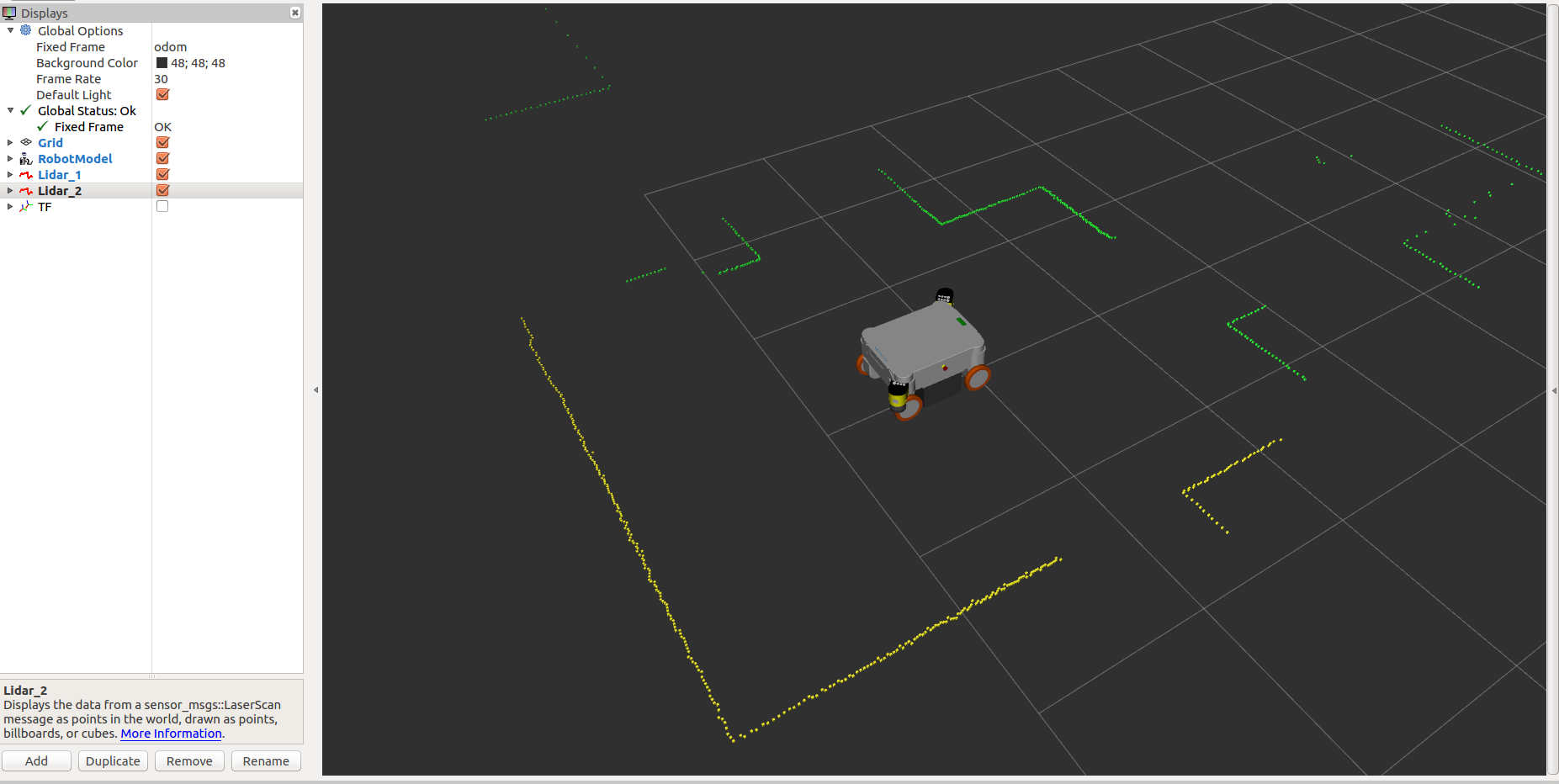Screen dimensions: 1559x784
Task: Click the Fixed Frame OK status value
Action: coord(163,126)
